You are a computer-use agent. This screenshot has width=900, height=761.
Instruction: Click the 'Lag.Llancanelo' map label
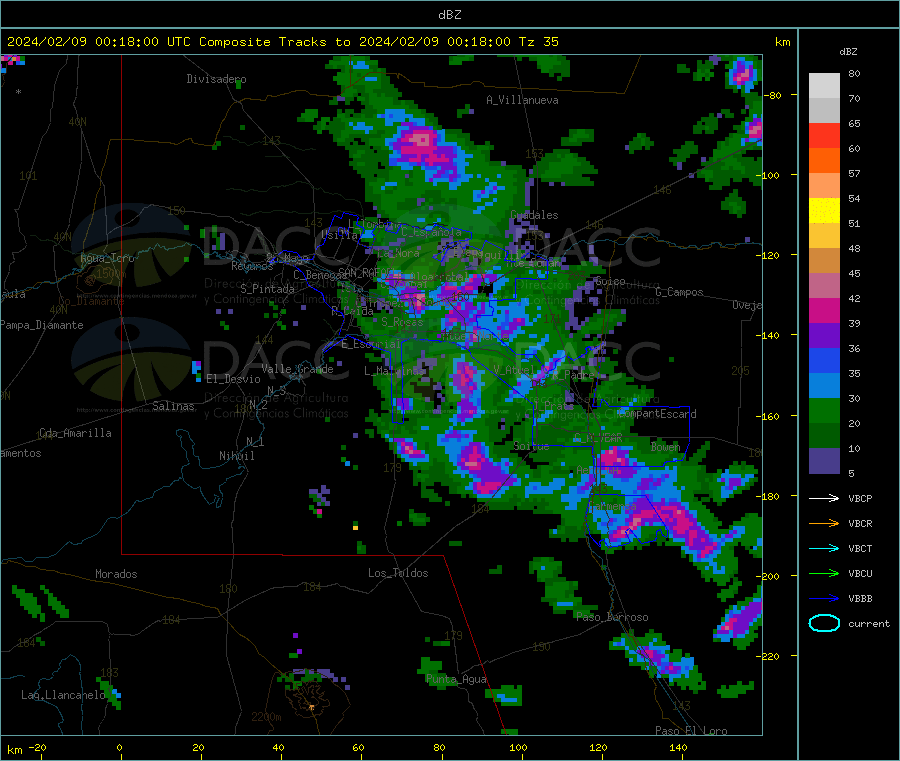pyautogui.click(x=63, y=695)
